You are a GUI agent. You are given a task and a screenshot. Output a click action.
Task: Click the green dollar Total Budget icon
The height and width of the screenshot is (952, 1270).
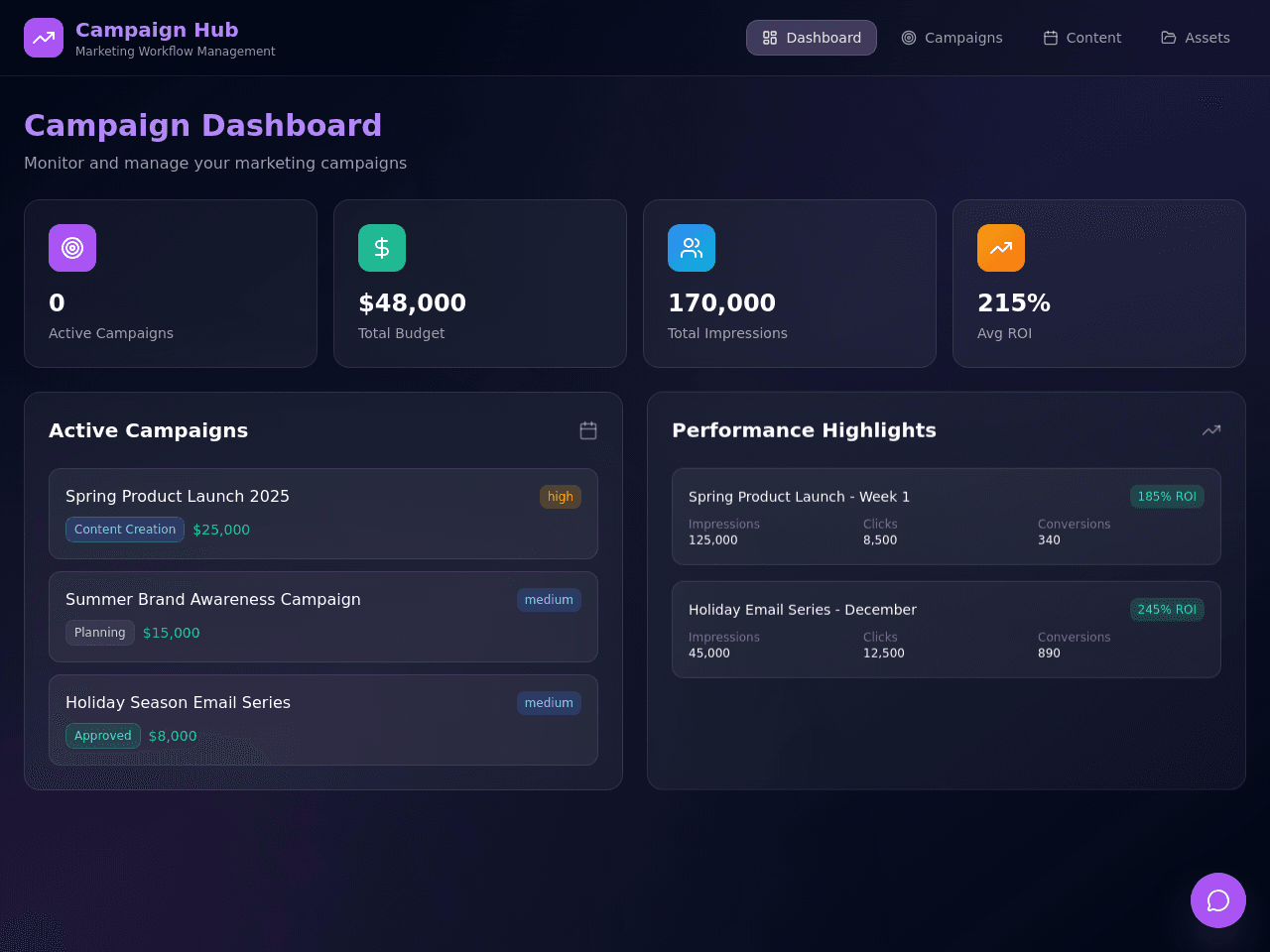(382, 248)
